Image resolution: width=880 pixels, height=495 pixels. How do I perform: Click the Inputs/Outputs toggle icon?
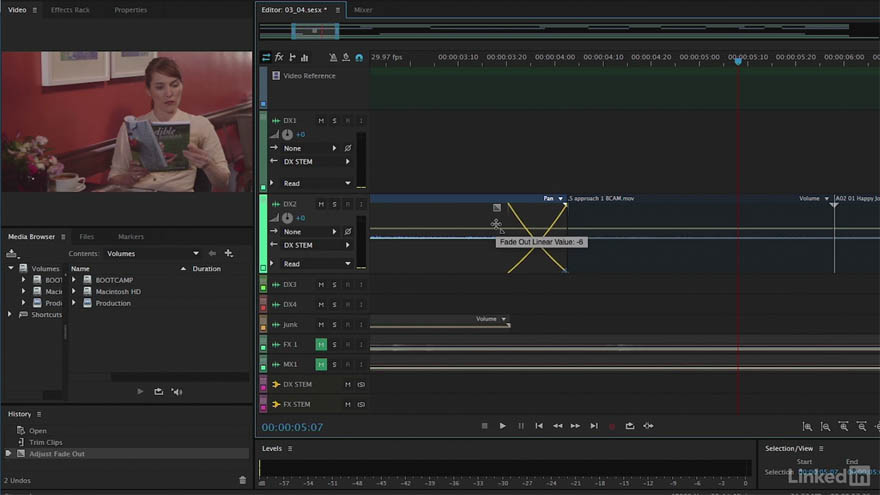point(266,57)
